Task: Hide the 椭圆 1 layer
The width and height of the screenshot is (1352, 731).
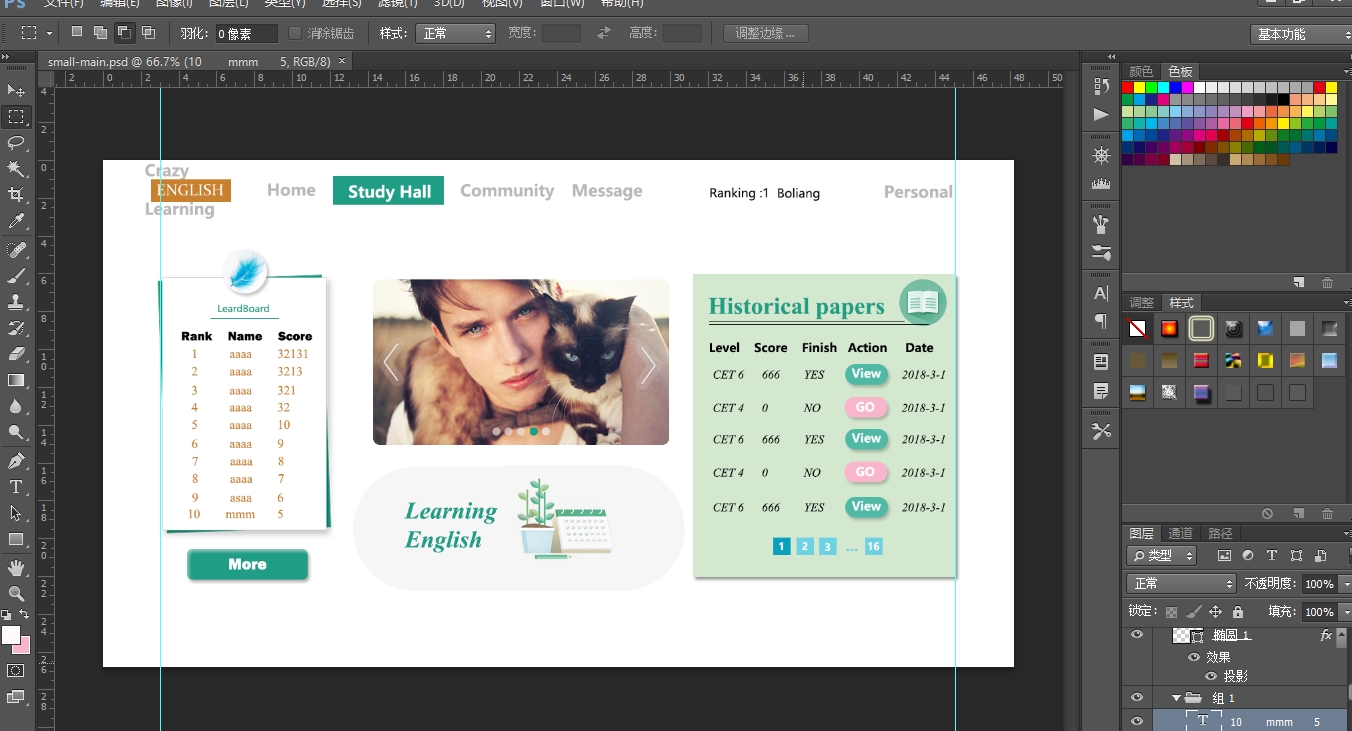Action: click(x=1137, y=635)
